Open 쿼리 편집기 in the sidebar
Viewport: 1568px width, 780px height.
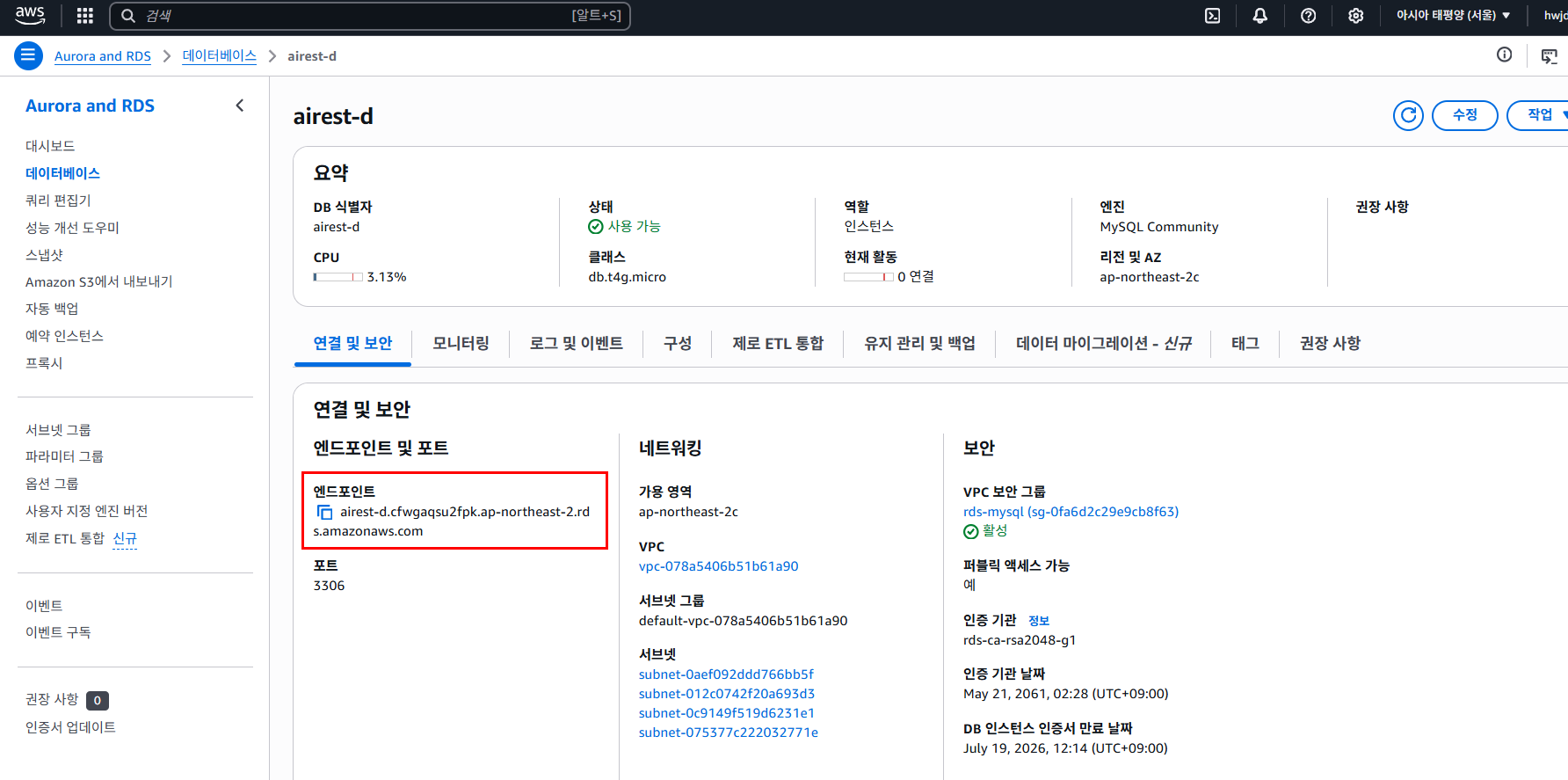coord(58,200)
